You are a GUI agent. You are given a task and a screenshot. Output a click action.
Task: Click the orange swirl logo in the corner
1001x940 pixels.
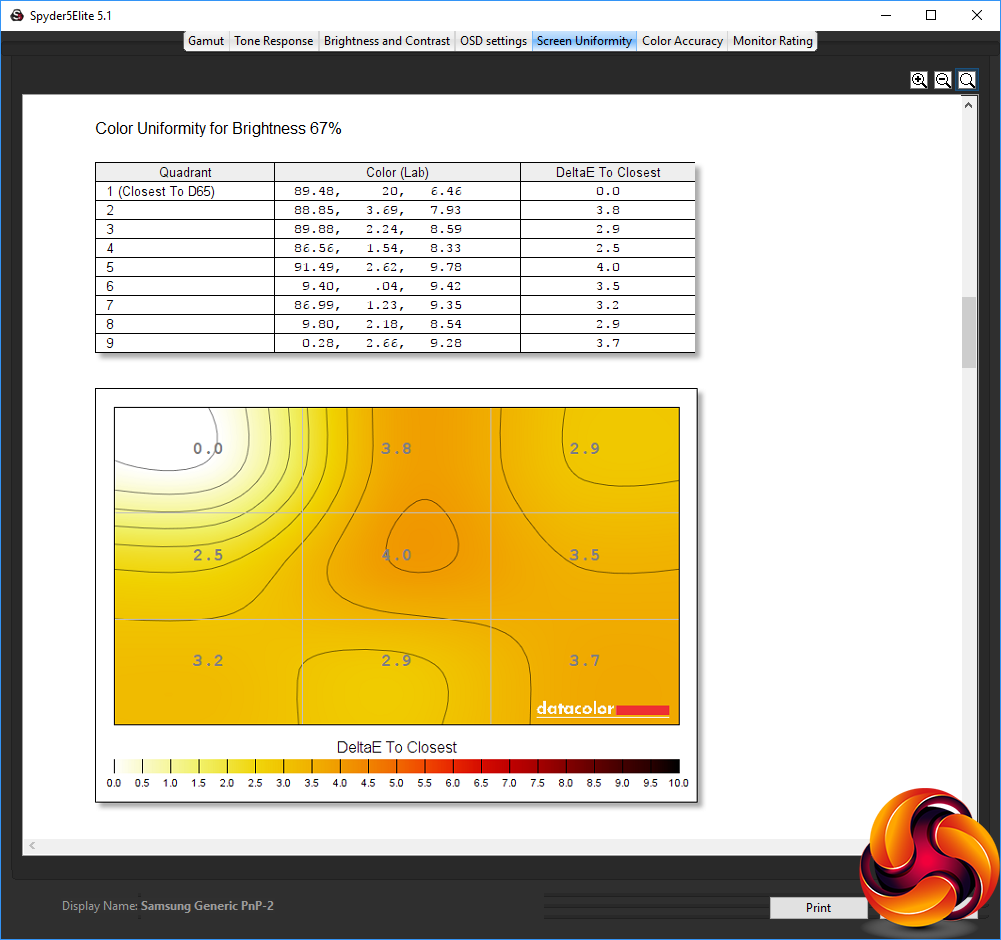(928, 862)
